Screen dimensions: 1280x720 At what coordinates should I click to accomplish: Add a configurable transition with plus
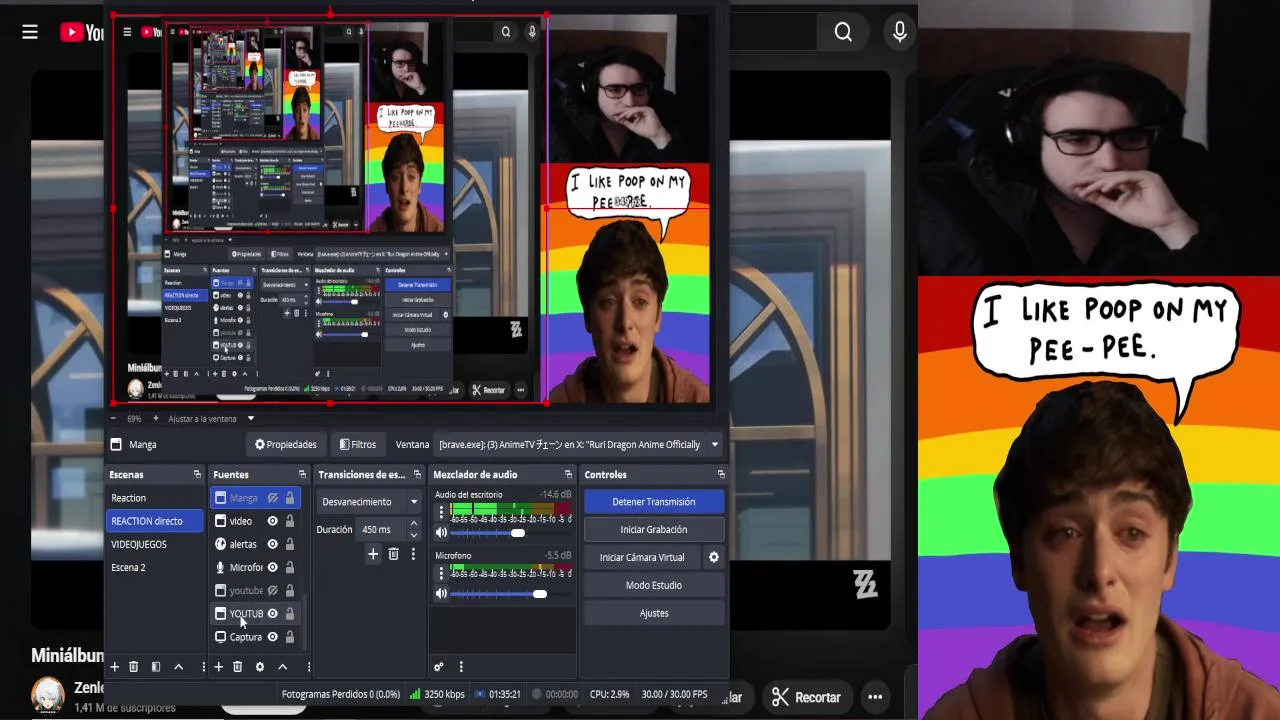click(x=373, y=554)
